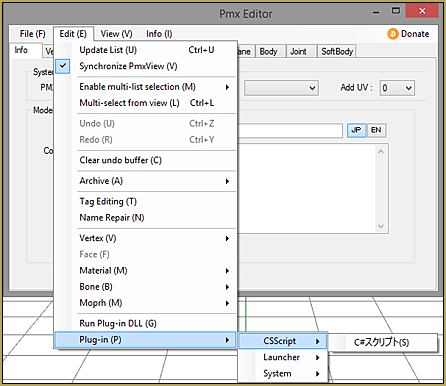Toggle the EN language button
The height and width of the screenshot is (386, 446).
[x=376, y=130]
